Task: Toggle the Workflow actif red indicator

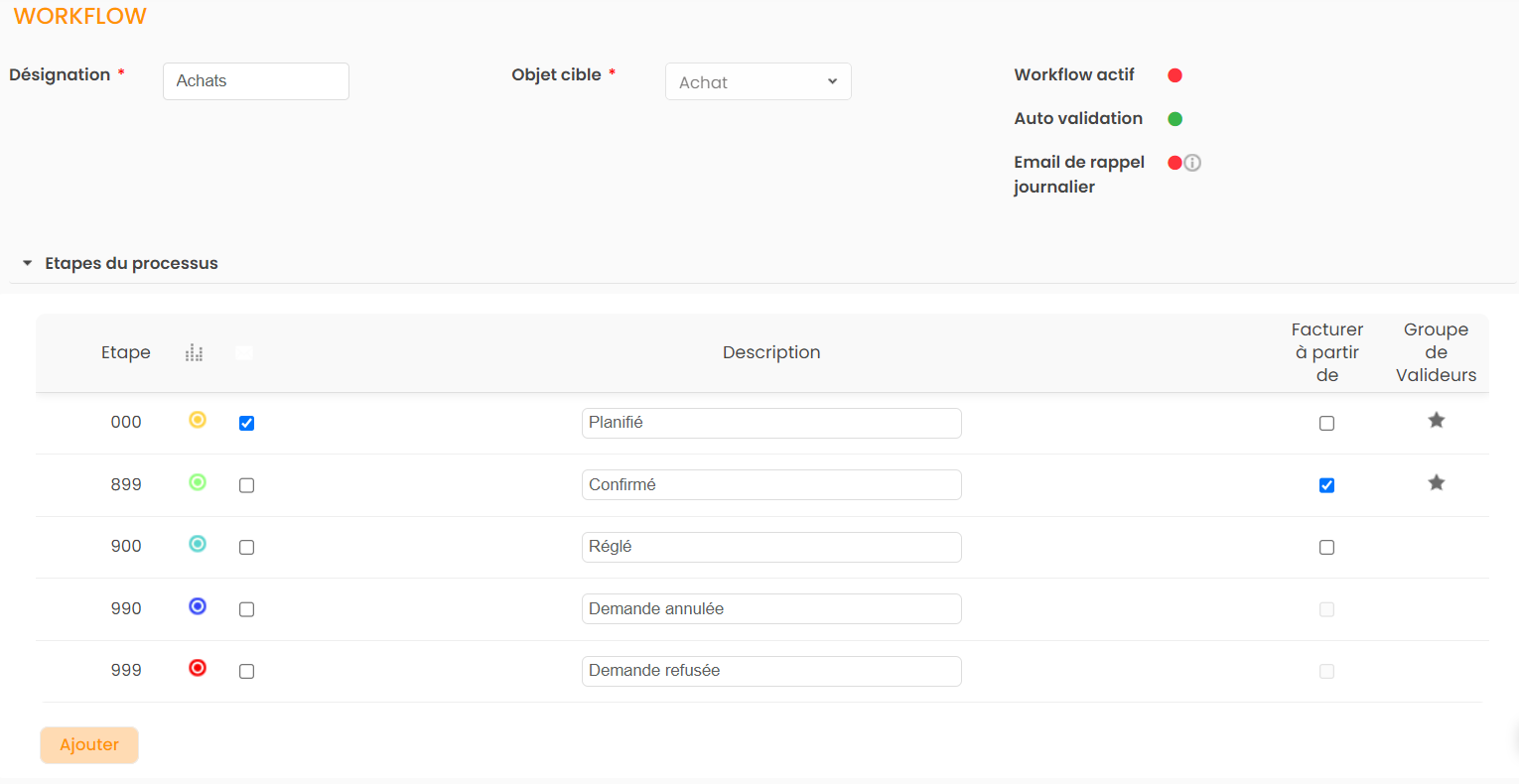Action: 1174,75
